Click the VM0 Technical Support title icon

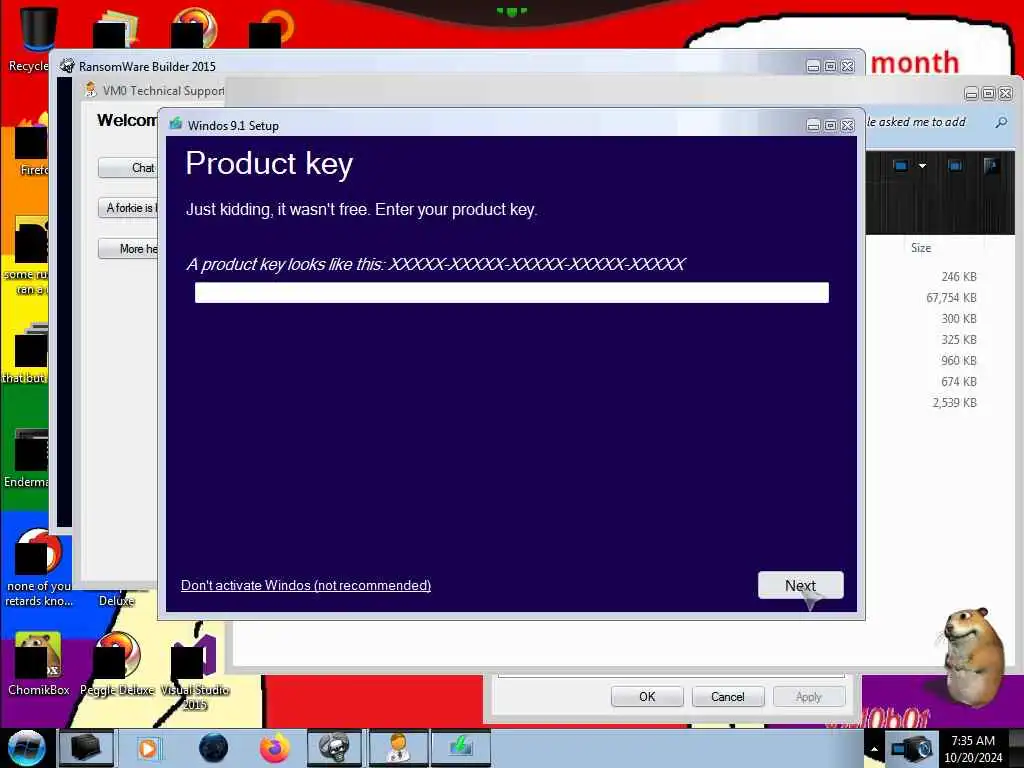[91, 89]
